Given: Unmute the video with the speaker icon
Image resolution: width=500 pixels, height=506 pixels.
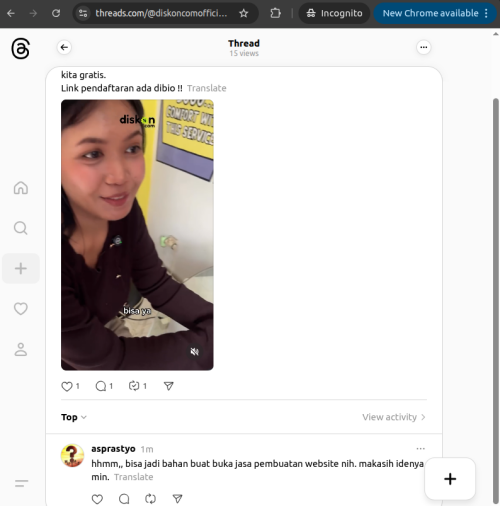Looking at the screenshot, I should pos(195,352).
